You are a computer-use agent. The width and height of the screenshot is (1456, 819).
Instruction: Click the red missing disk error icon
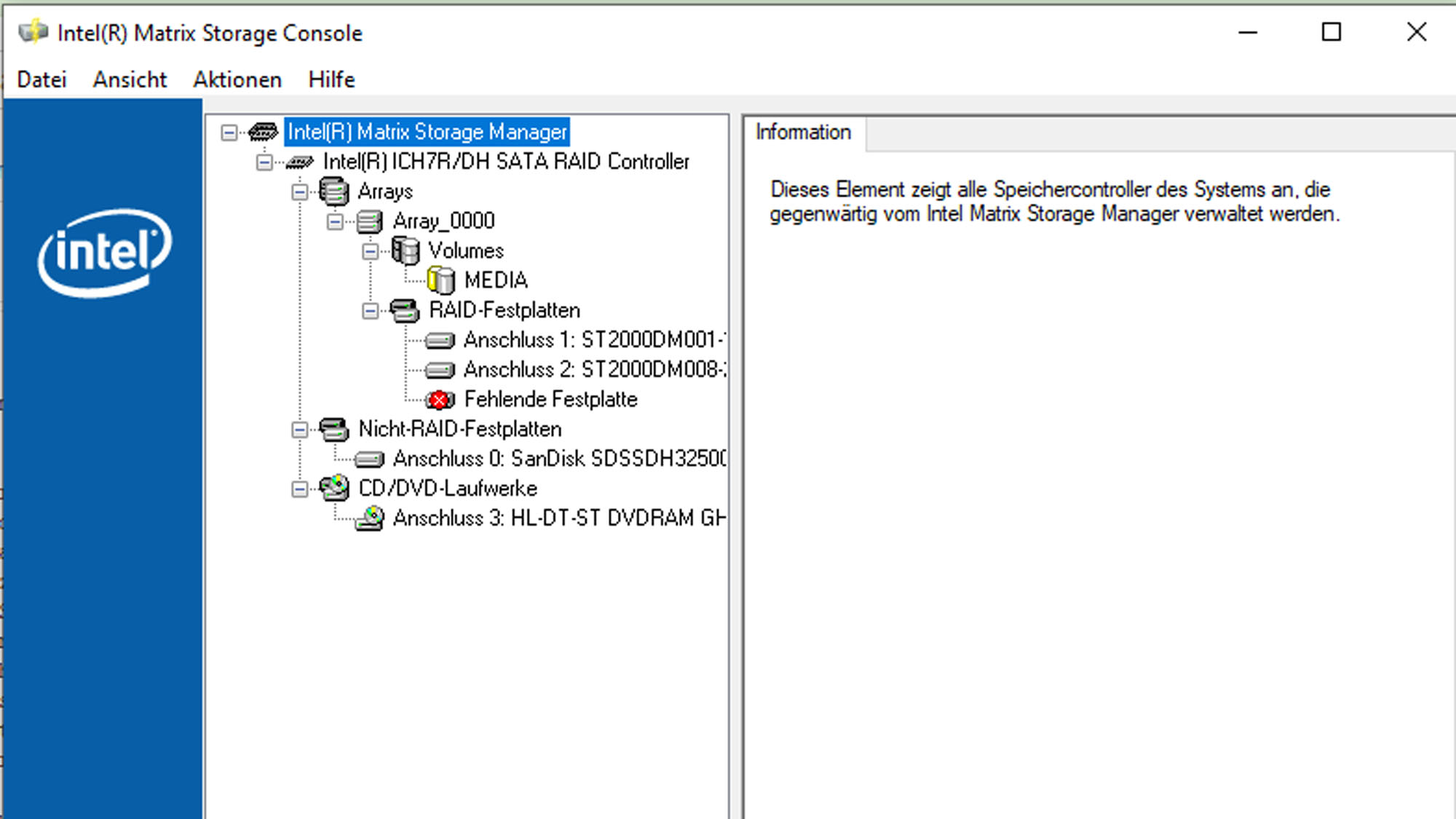tap(440, 400)
